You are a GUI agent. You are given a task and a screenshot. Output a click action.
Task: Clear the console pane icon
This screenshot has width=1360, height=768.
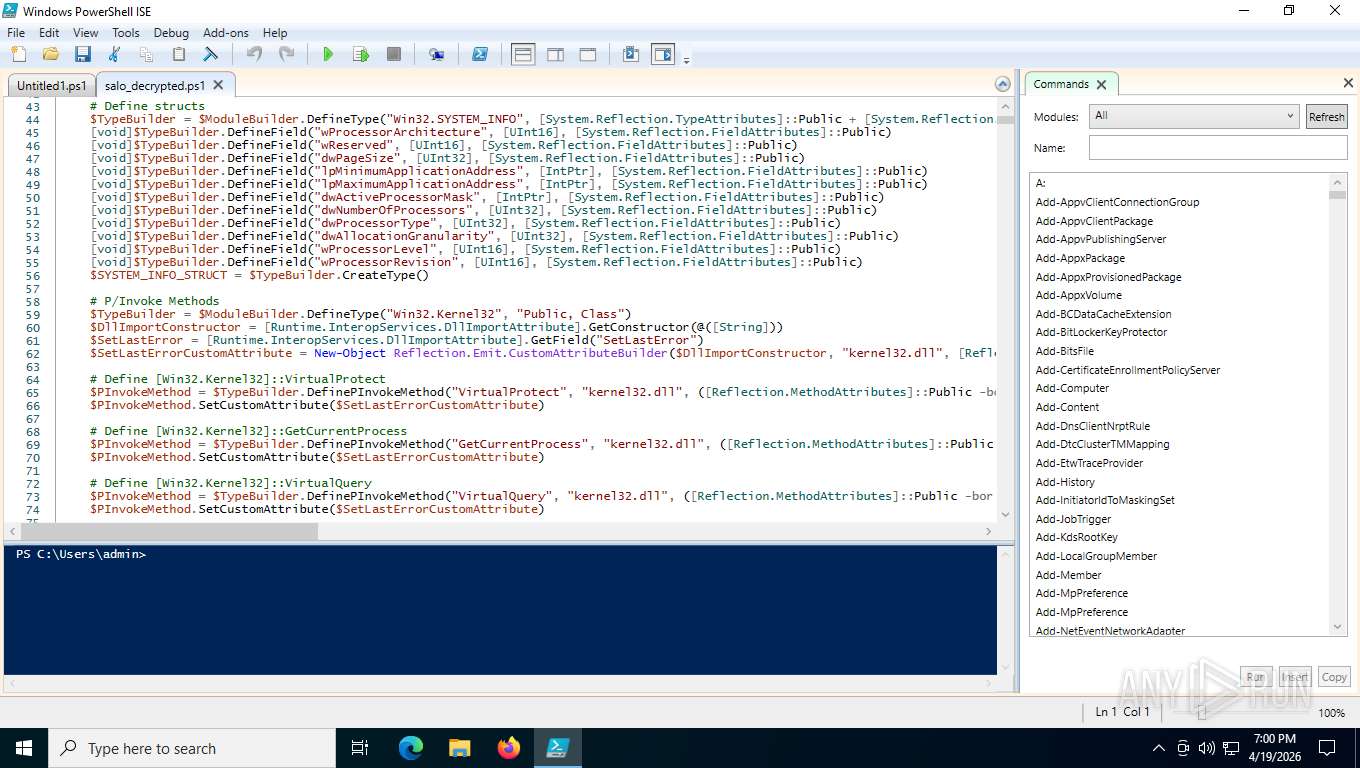point(211,54)
